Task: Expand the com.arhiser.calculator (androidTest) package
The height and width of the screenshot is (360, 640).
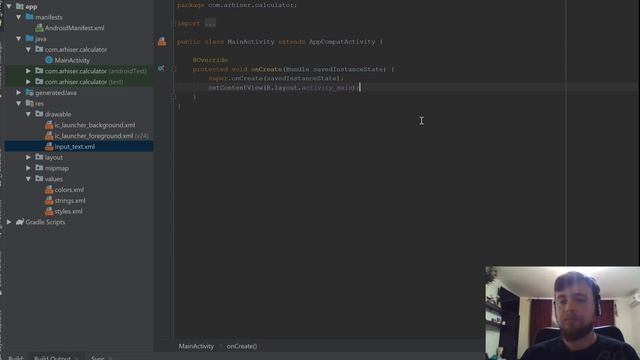Action: coord(28,71)
